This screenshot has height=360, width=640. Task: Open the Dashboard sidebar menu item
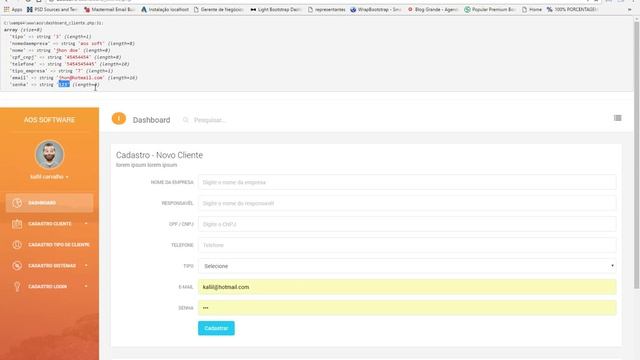[x=49, y=203]
